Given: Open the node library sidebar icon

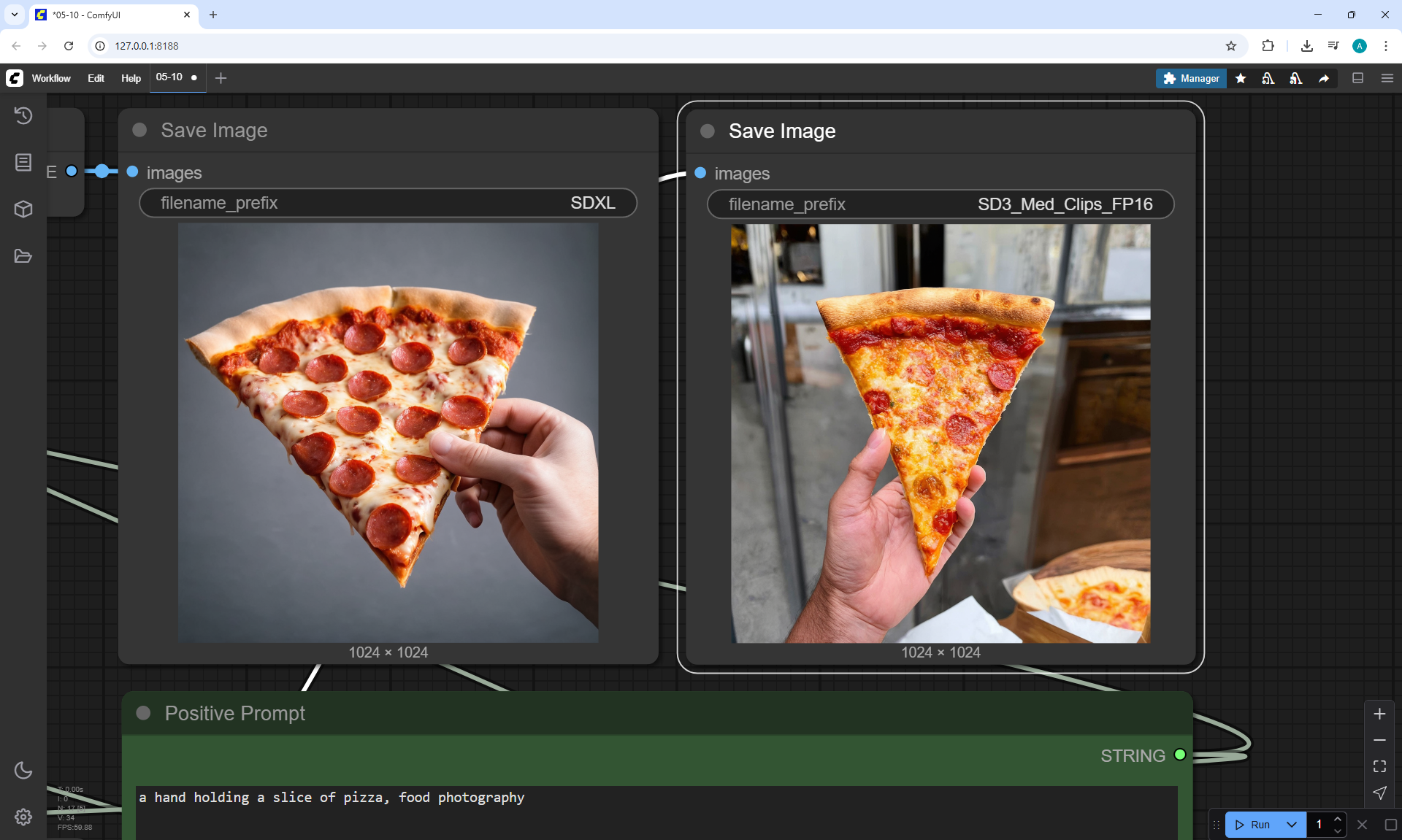Looking at the screenshot, I should (x=23, y=162).
